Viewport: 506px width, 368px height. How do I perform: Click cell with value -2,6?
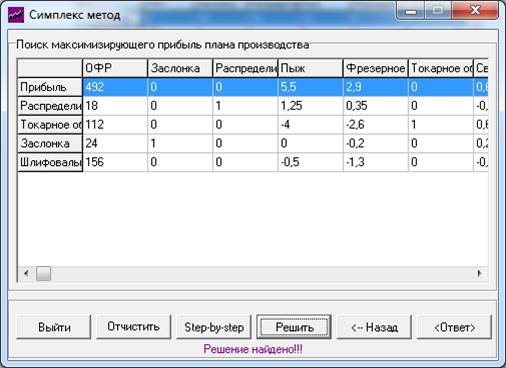point(376,124)
